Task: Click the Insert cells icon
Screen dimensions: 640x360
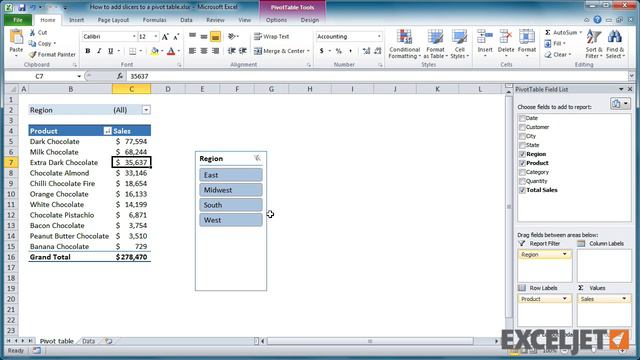Action: click(485, 38)
